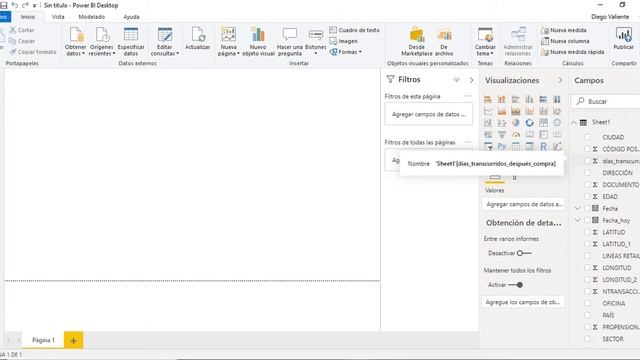Viewport: 640px width, 360px height.
Task: Switch to the Ayuda ribbon tab
Action: pyautogui.click(x=131, y=17)
